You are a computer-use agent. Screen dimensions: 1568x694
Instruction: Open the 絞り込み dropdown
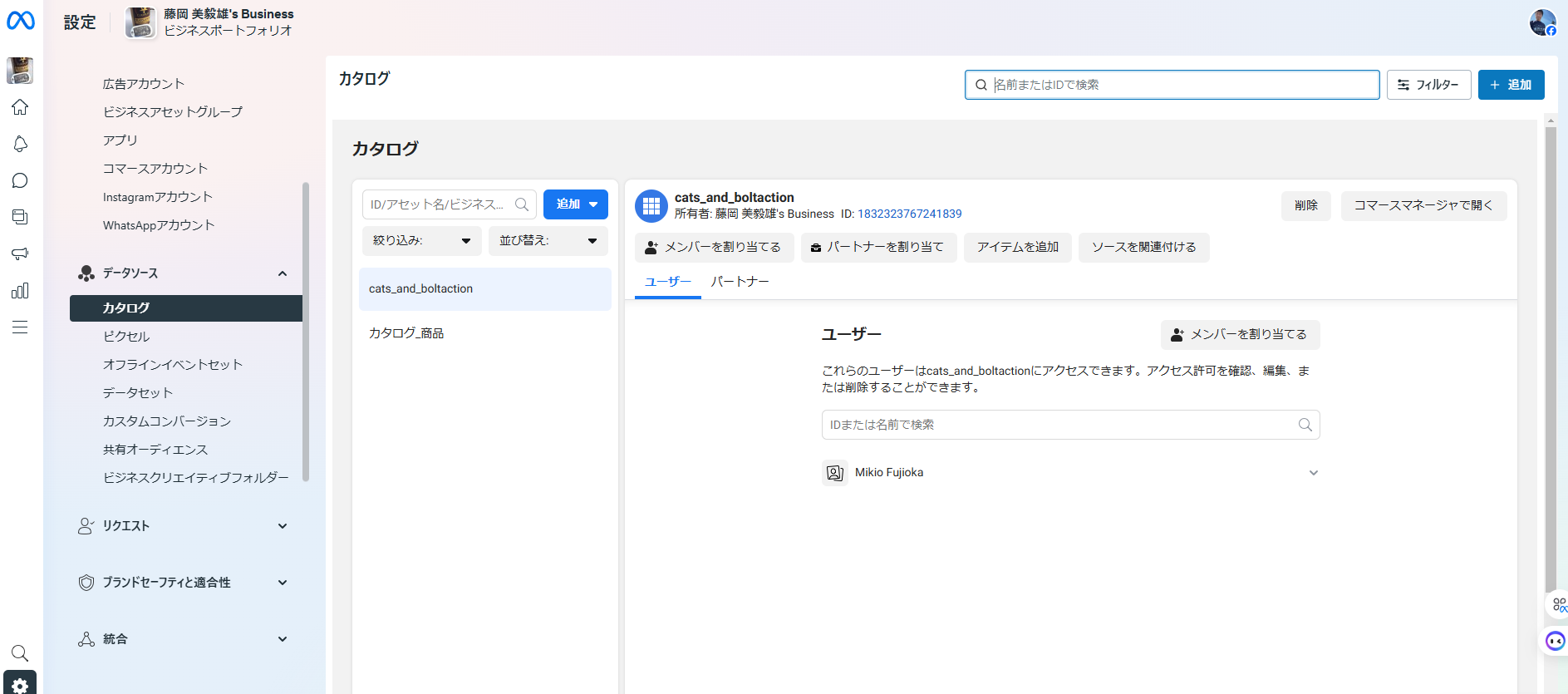[x=422, y=241]
